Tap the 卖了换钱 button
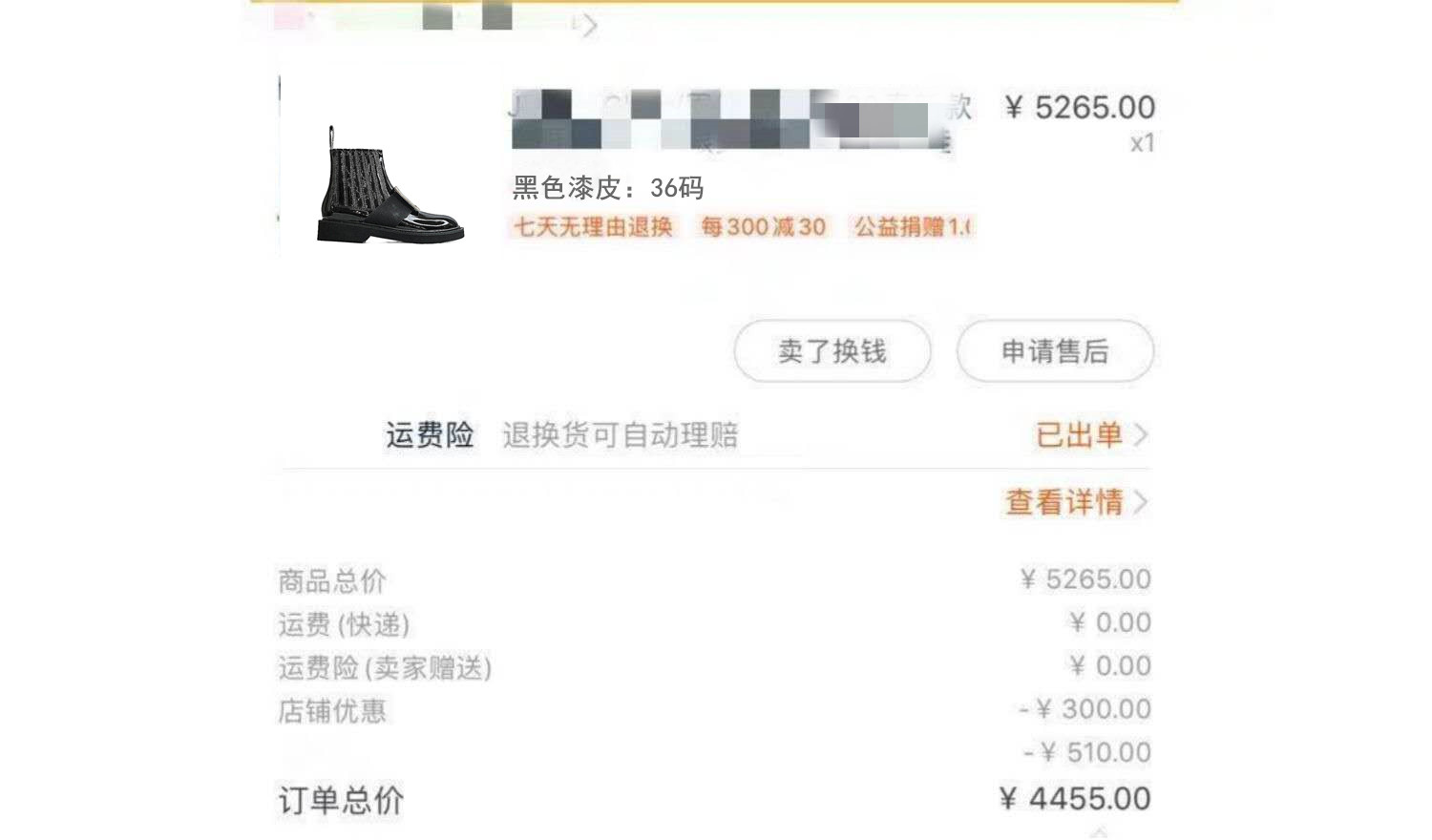Screen dimensions: 1432x840 pos(832,351)
